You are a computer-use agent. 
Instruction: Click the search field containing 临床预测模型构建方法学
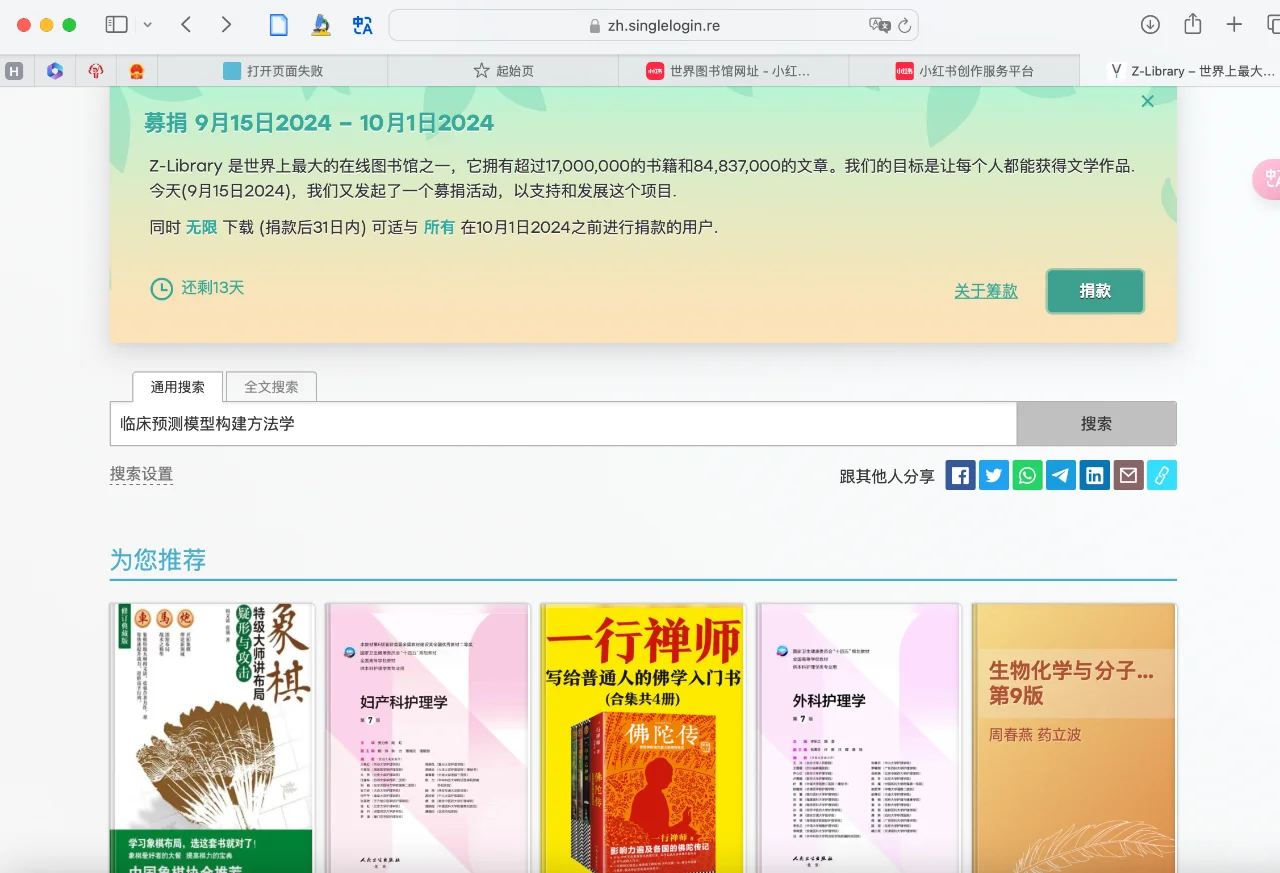[563, 424]
